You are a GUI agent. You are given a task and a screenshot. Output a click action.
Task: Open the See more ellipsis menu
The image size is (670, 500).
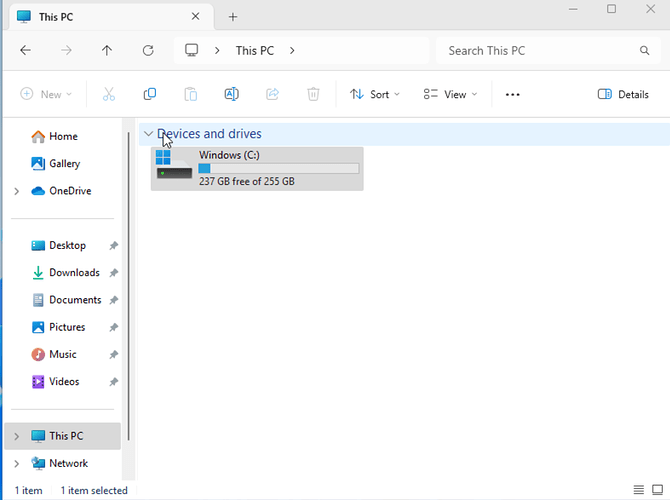512,94
